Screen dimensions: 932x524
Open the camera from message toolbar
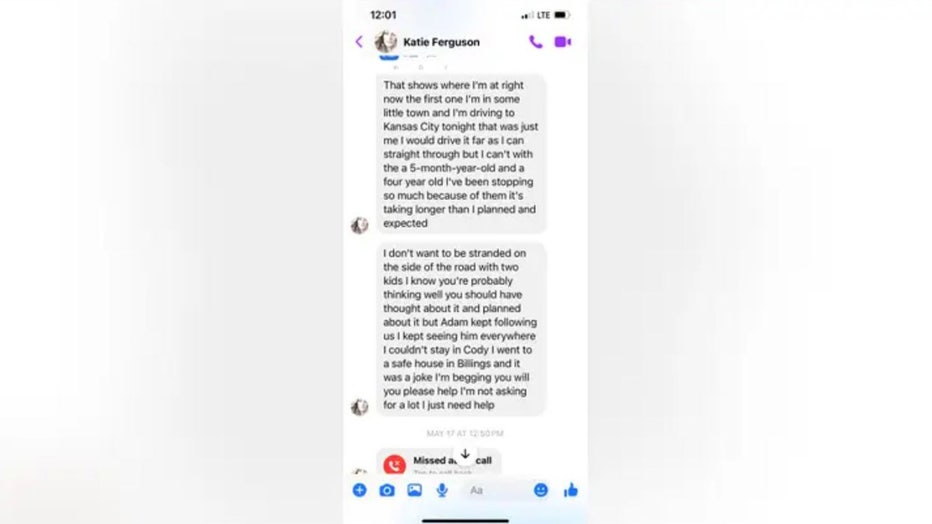[x=387, y=490]
